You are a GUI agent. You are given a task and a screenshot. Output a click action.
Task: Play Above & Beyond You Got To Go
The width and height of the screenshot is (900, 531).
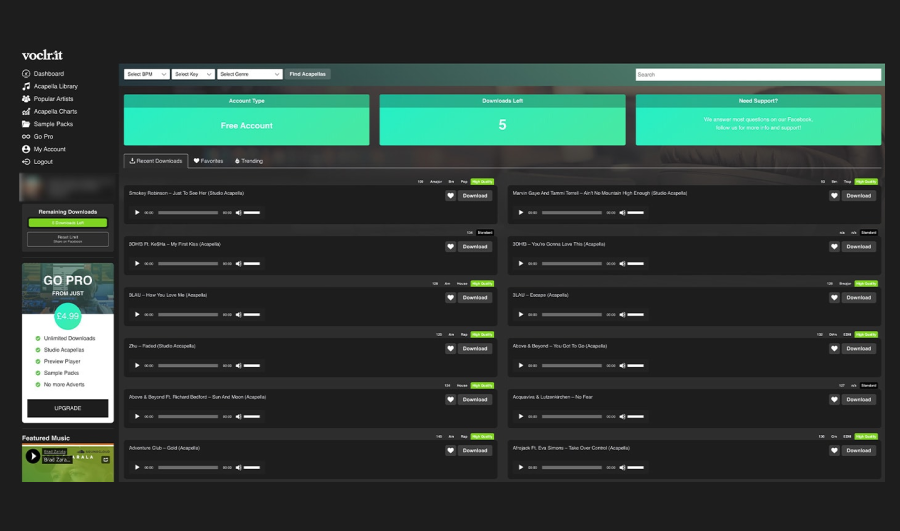(521, 366)
